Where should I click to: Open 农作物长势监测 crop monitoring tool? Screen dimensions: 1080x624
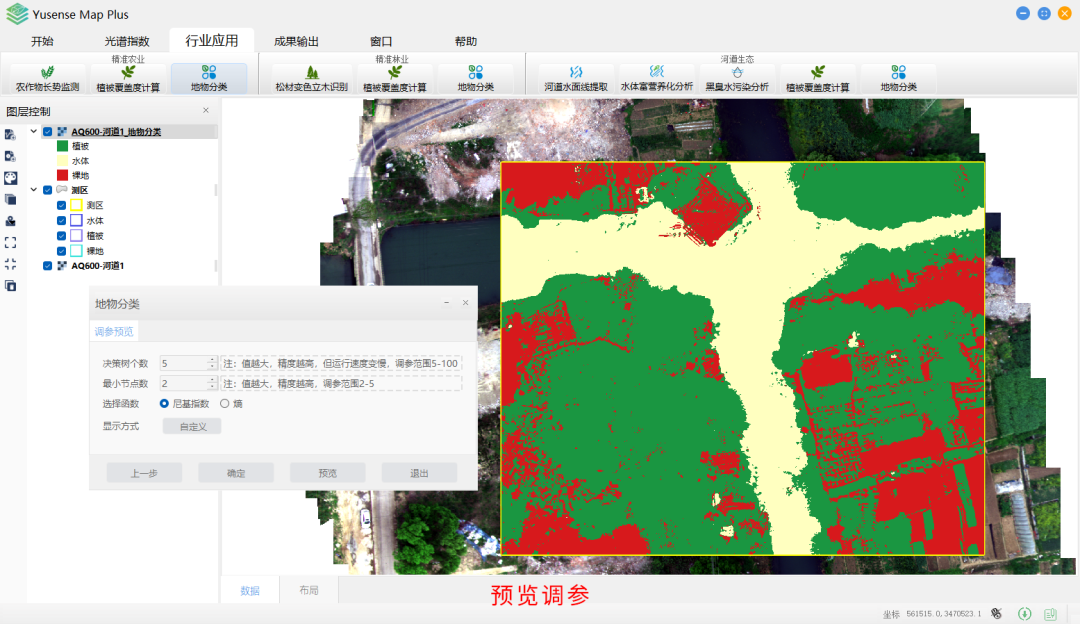click(47, 79)
